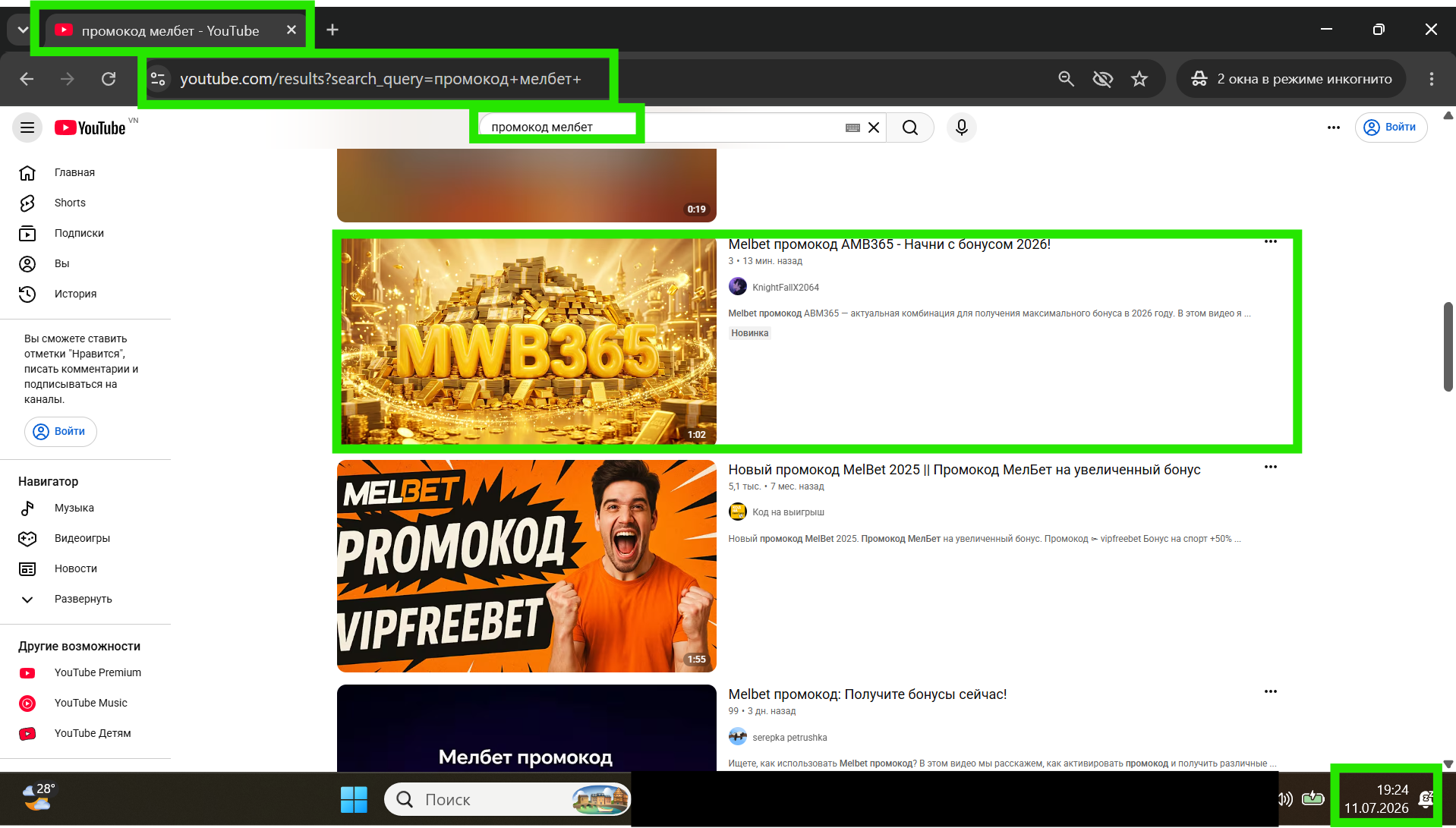Close the промокод мелбет YouTube tab
The image size is (1456, 828).
pyautogui.click(x=292, y=30)
